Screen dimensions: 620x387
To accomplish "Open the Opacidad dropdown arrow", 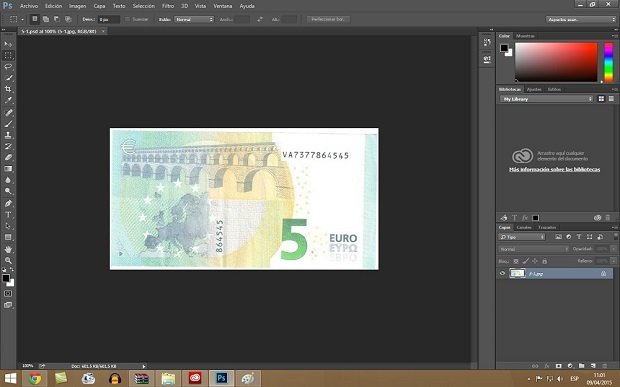I will pyautogui.click(x=613, y=249).
